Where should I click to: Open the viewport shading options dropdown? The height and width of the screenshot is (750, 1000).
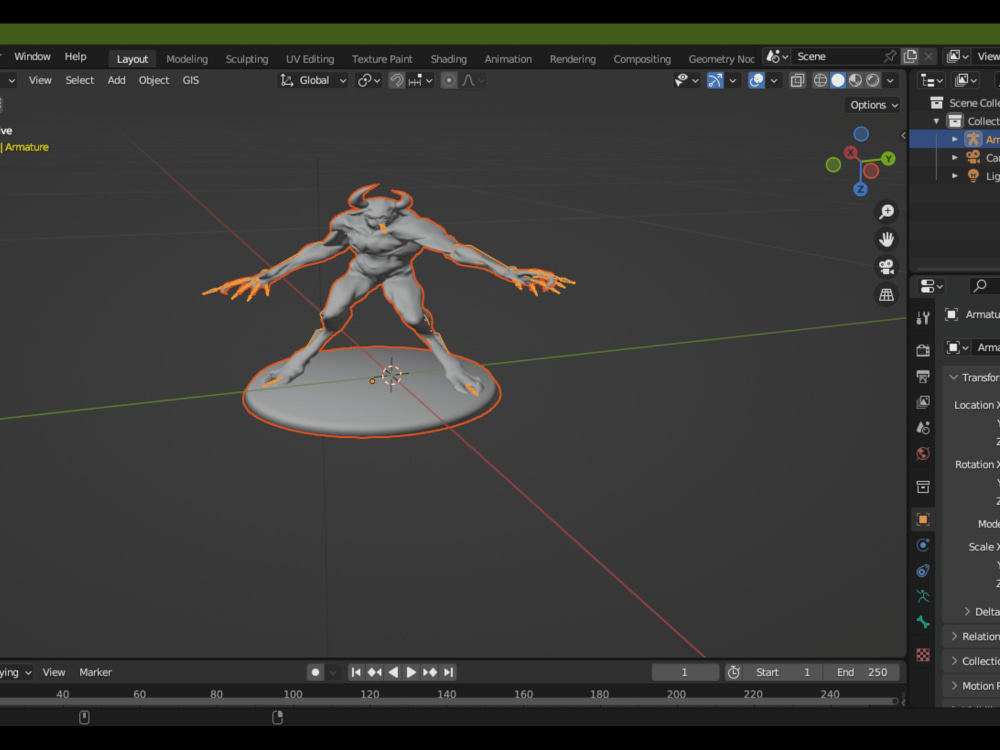(x=890, y=80)
